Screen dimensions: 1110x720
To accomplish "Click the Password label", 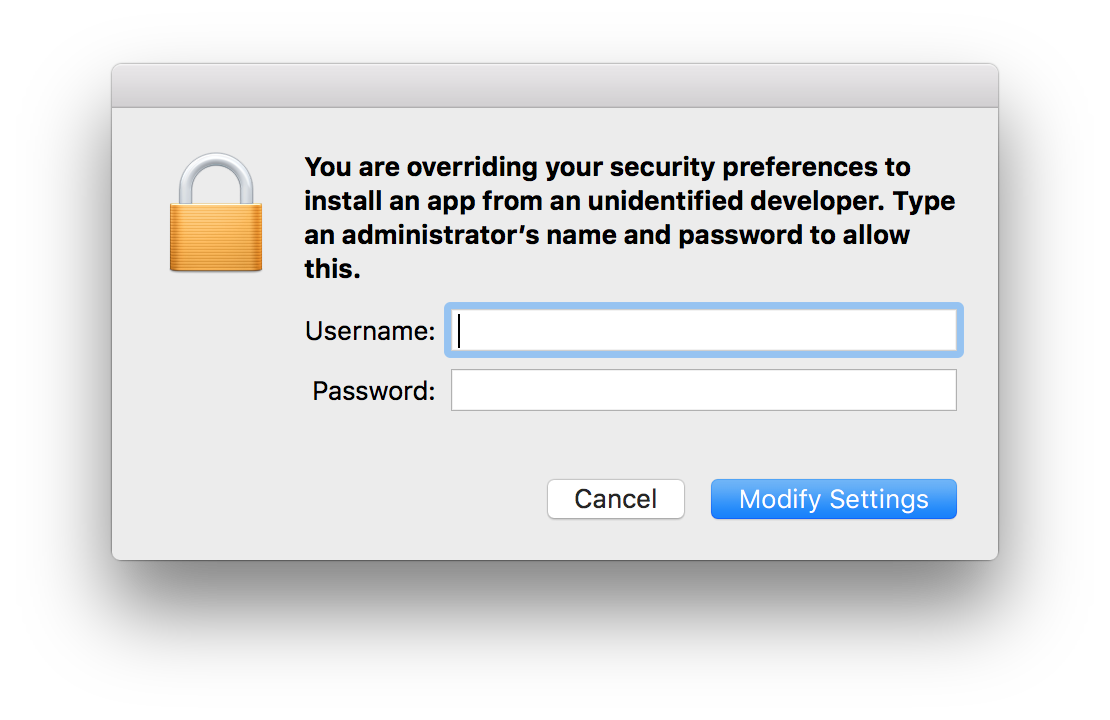I will (x=374, y=391).
